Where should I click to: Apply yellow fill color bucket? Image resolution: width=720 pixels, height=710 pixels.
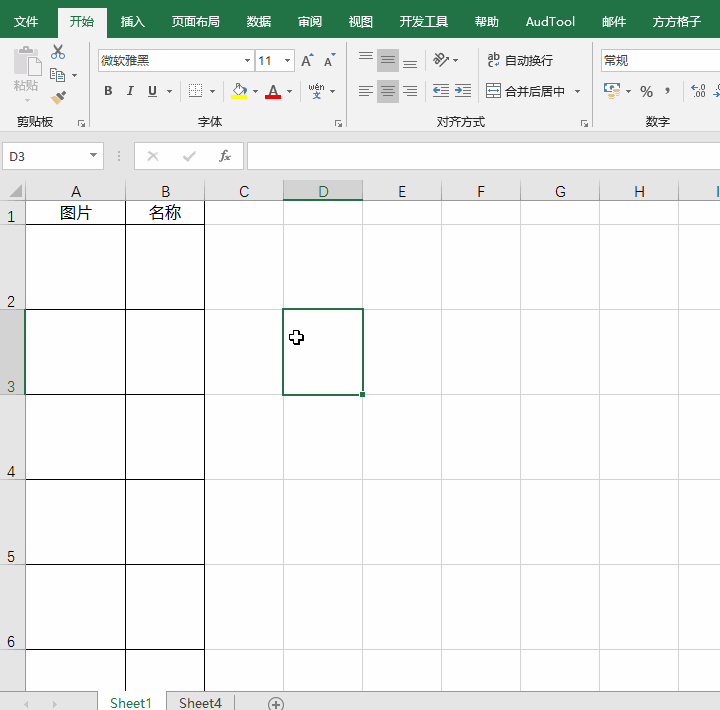tap(239, 91)
